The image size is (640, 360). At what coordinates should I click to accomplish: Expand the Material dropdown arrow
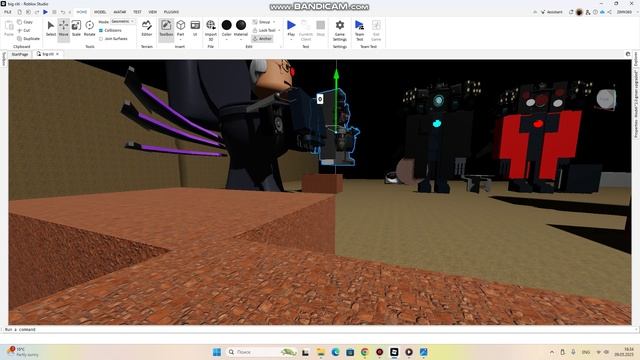tap(241, 40)
